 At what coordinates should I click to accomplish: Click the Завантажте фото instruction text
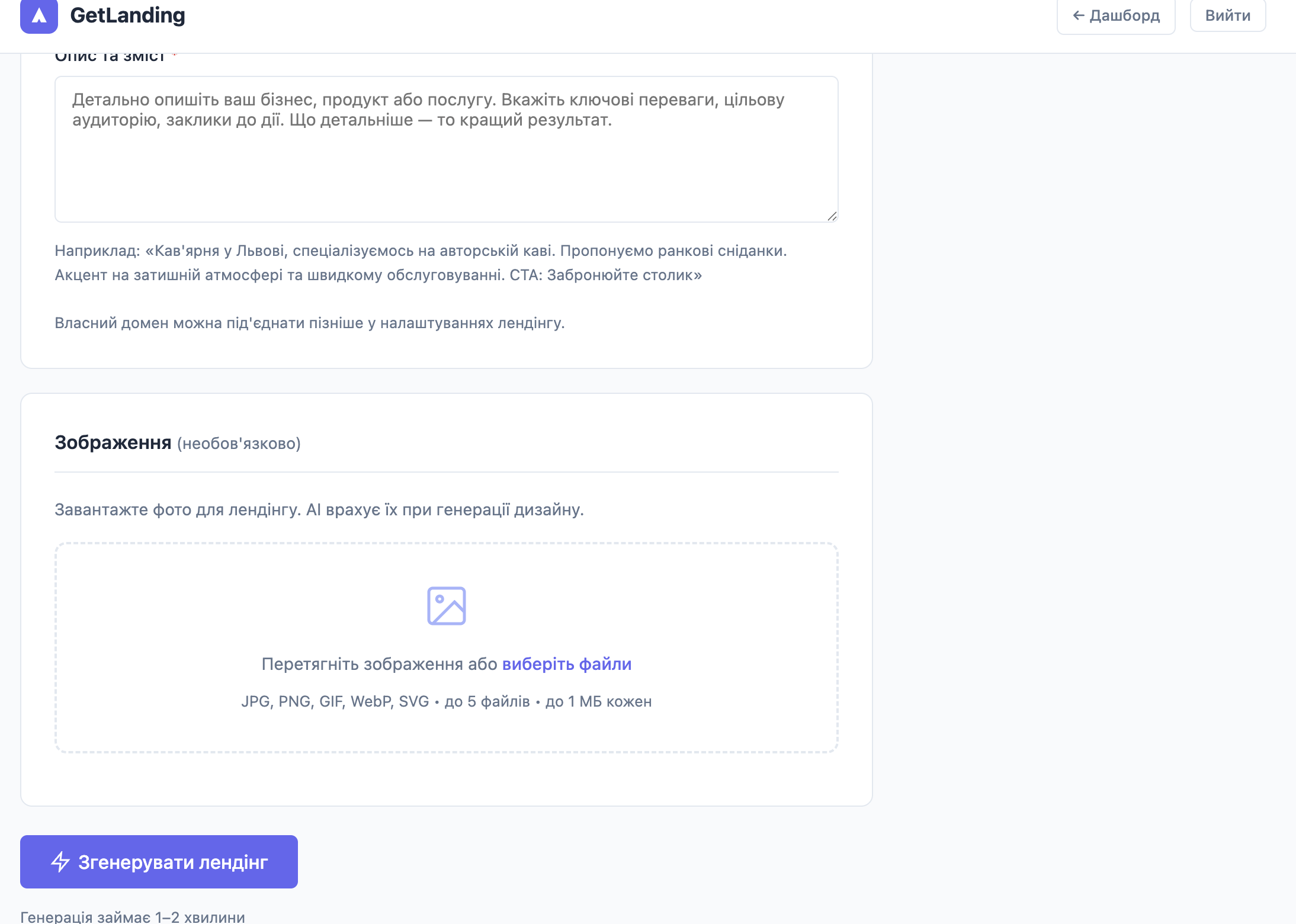pyautogui.click(x=319, y=509)
